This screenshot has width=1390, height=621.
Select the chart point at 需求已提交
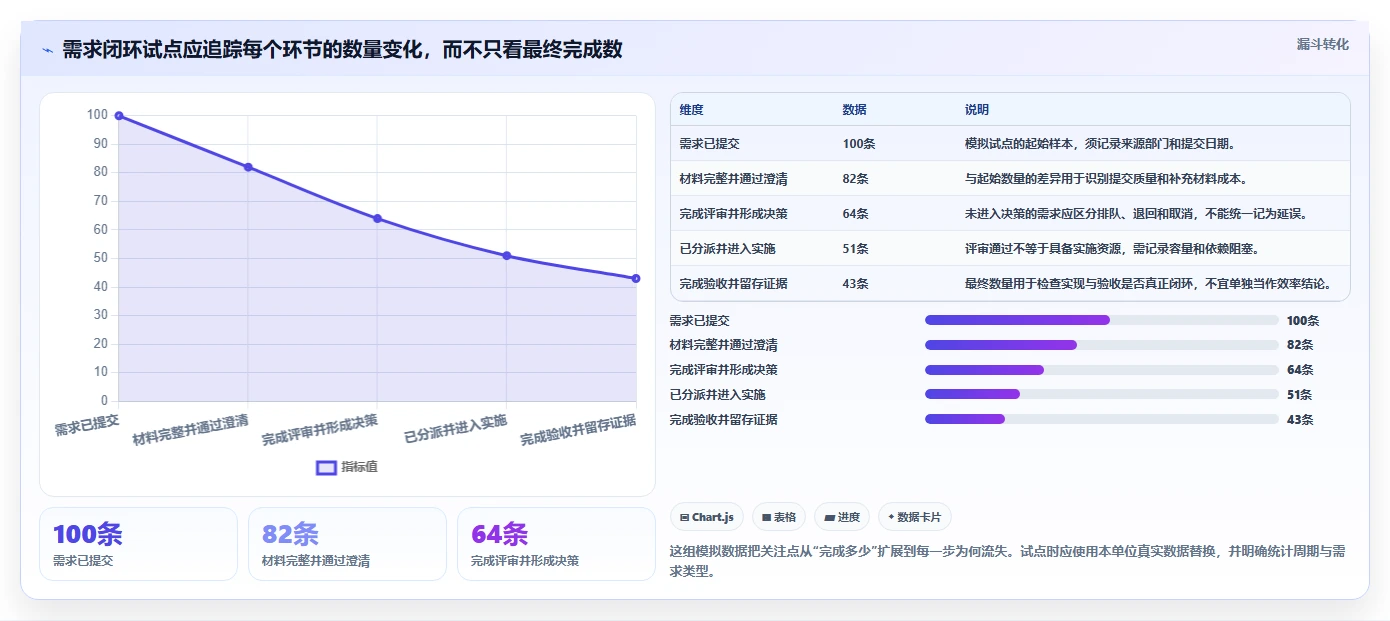(x=119, y=116)
